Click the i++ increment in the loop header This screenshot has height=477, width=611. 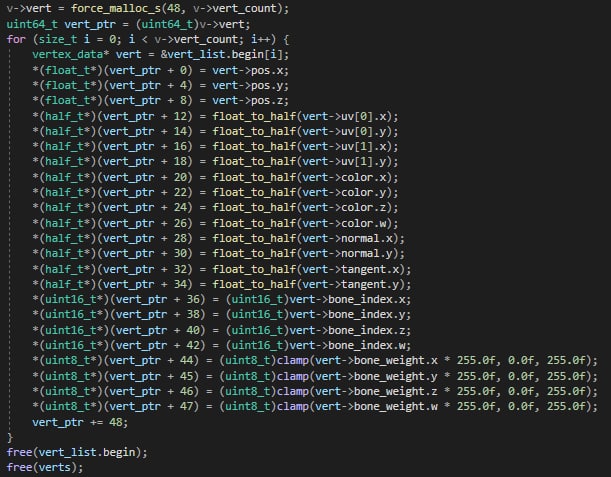(x=260, y=39)
